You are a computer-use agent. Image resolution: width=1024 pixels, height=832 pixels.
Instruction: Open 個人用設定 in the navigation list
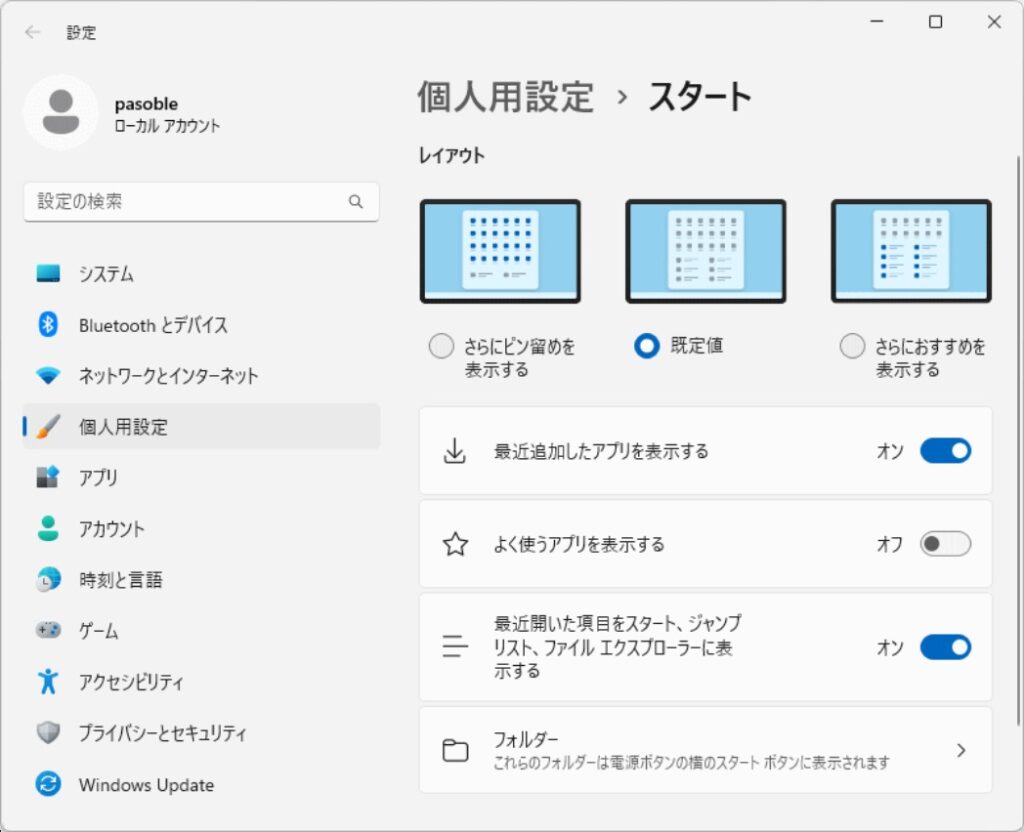(42, 427)
